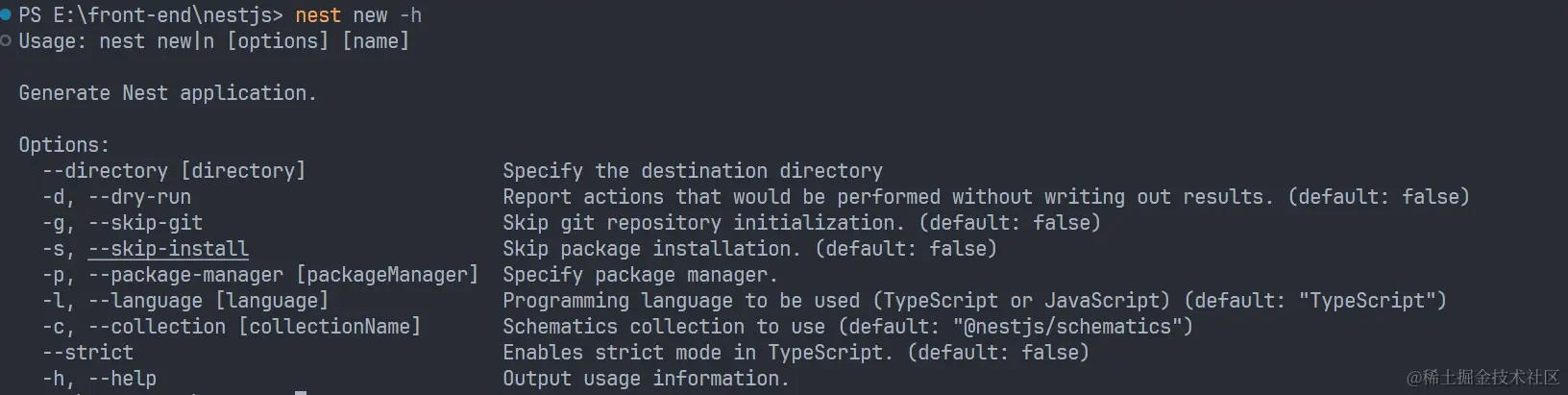Viewport: 1568px width, 395px height.
Task: Click the --skip-git option flag
Action: pyautogui.click(x=145, y=223)
